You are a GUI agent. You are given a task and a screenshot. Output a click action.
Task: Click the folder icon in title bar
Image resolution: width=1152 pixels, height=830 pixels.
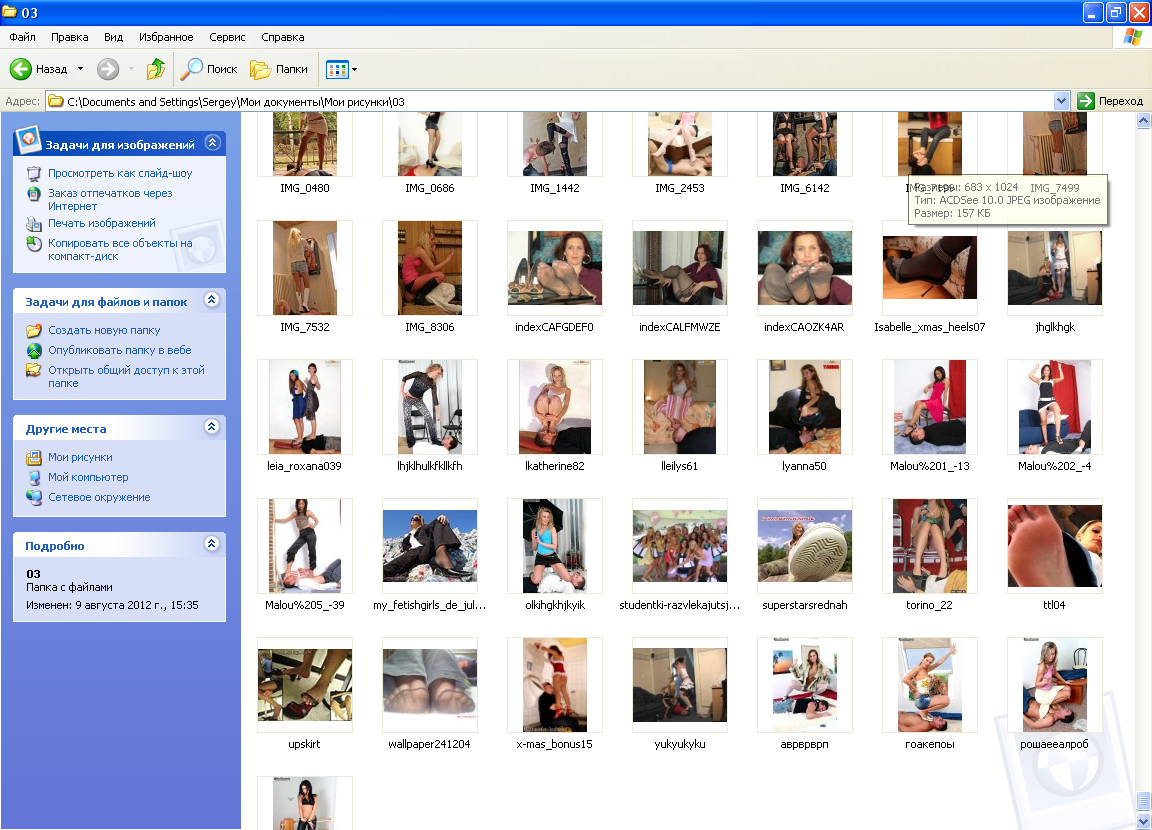(x=9, y=12)
